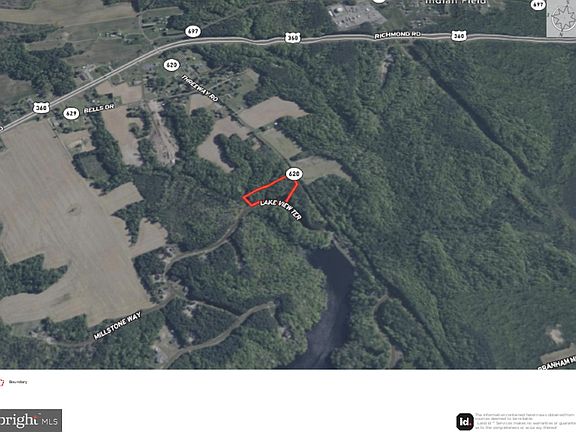Click the 620 shield above Threeway Rd label
The height and width of the screenshot is (432, 576).
click(x=171, y=65)
